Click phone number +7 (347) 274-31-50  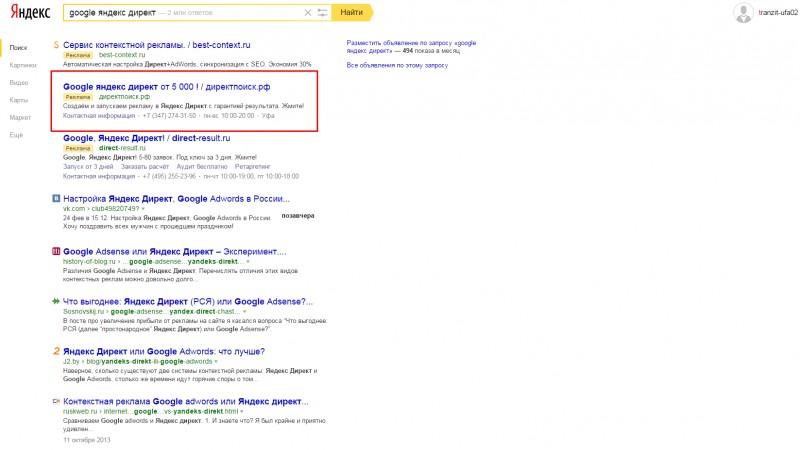point(169,116)
